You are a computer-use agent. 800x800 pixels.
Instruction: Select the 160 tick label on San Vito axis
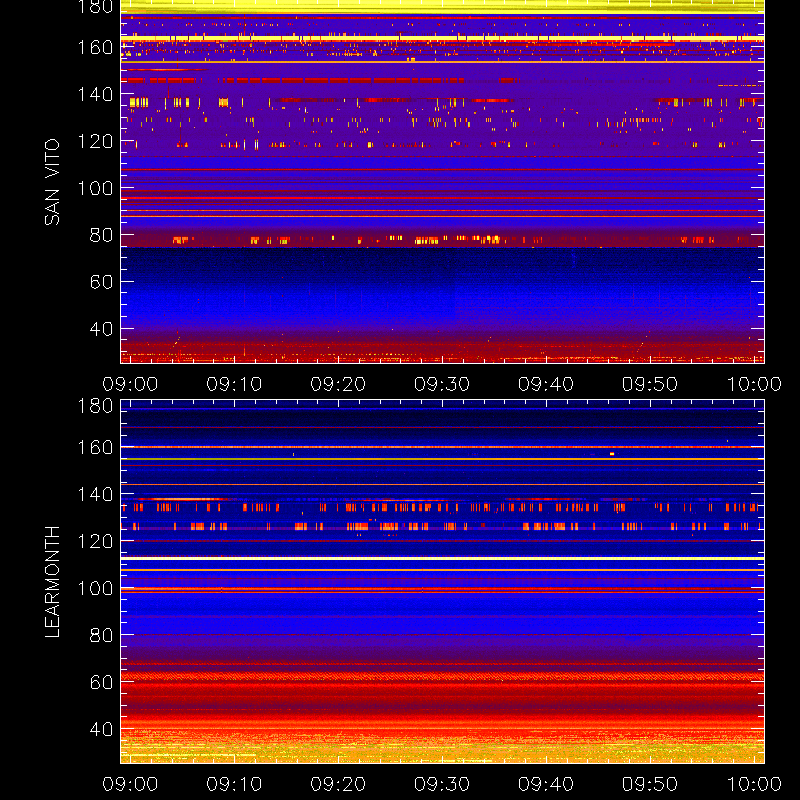click(x=95, y=47)
